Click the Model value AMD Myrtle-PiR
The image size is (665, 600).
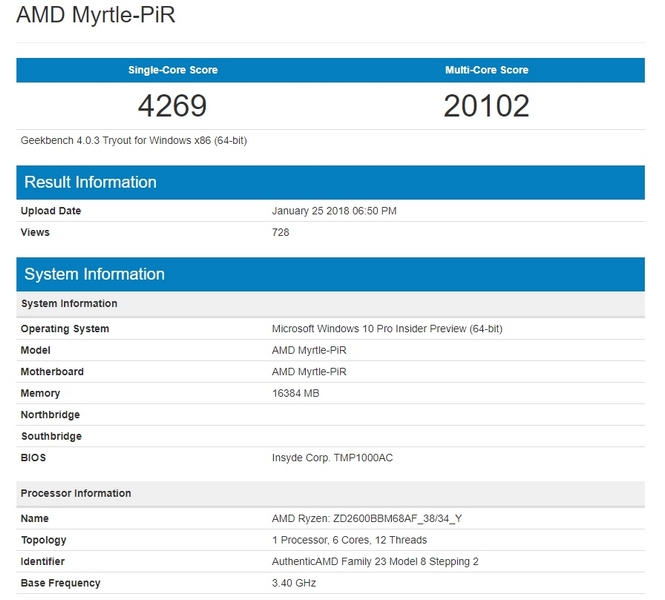pos(315,350)
